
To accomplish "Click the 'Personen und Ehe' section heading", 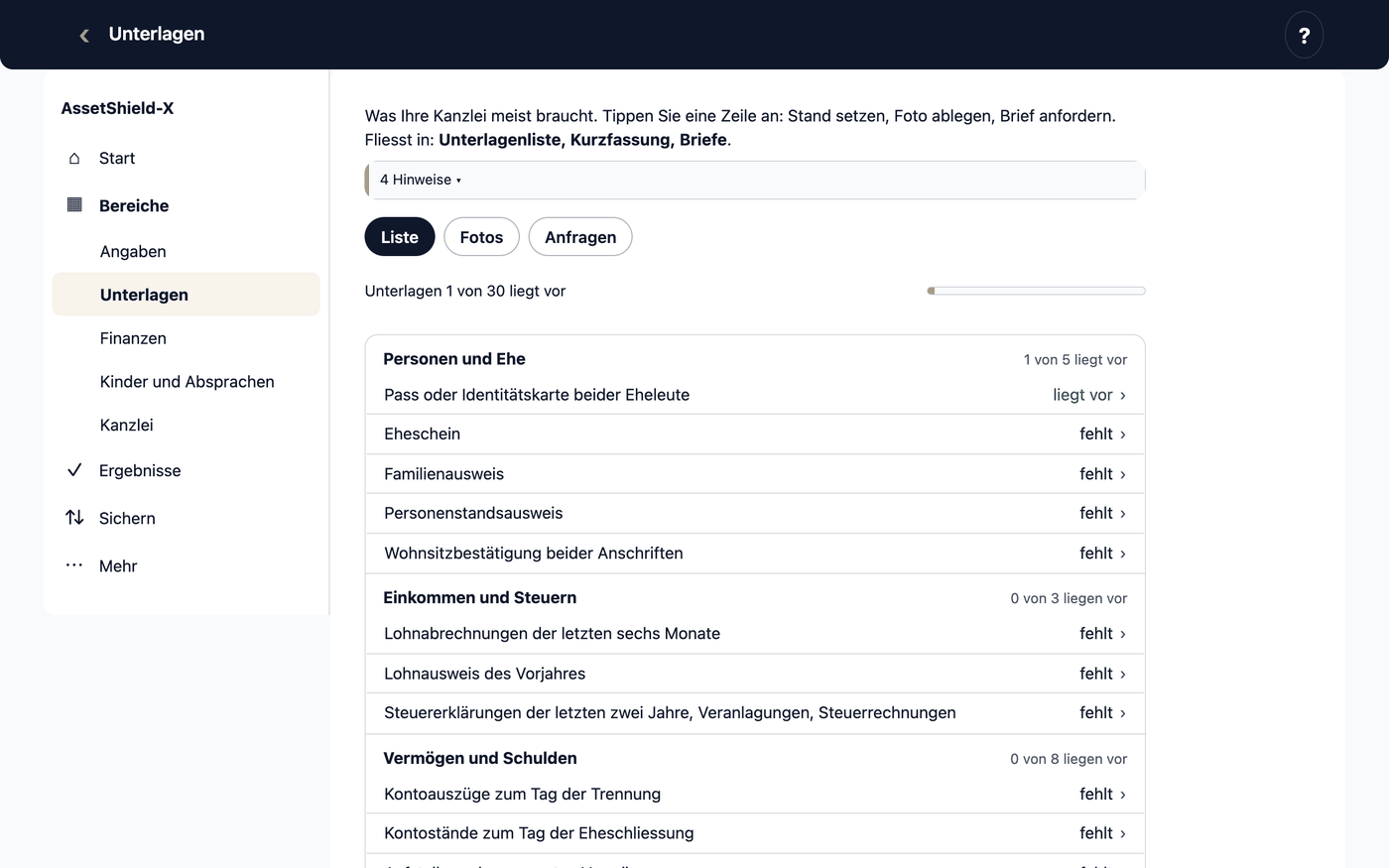I will pyautogui.click(x=454, y=359).
